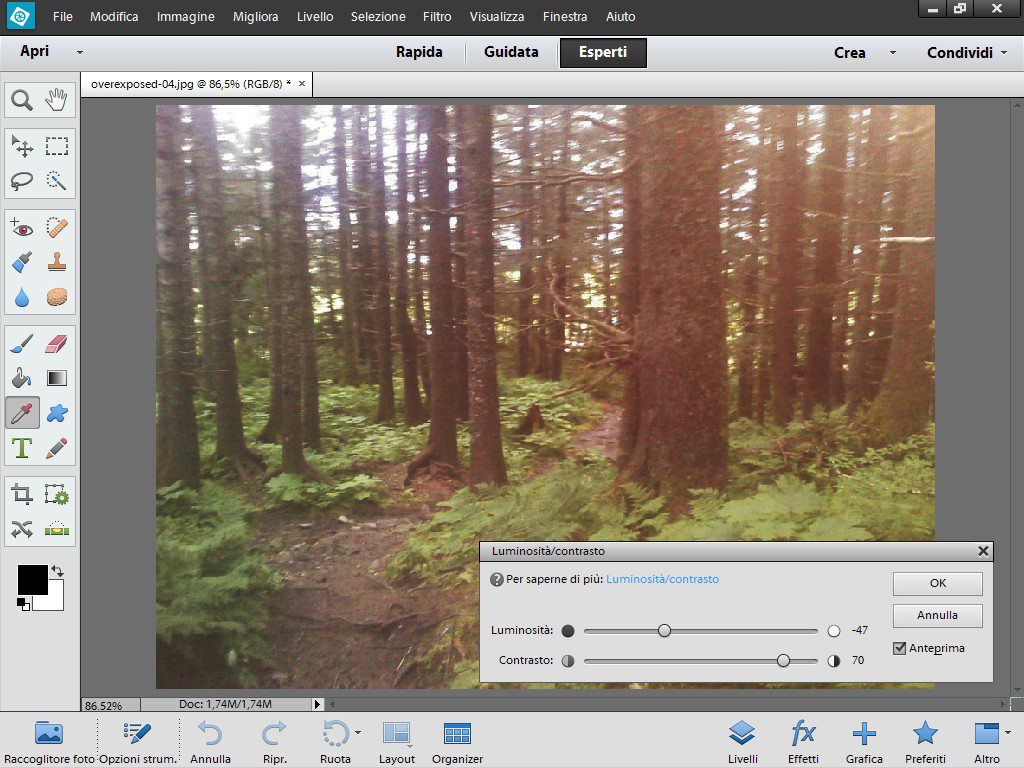
Task: Select the Eraser tool
Action: 57,345
